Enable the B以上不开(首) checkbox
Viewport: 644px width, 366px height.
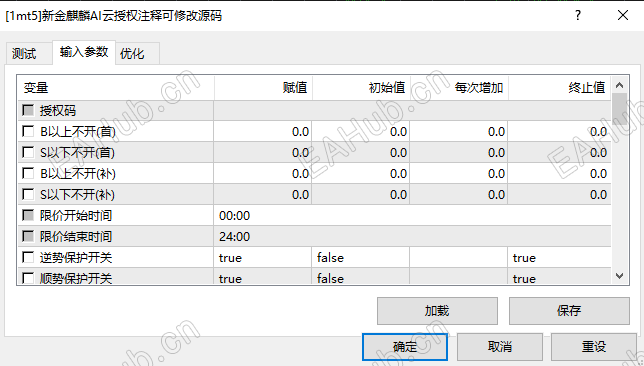click(28, 131)
